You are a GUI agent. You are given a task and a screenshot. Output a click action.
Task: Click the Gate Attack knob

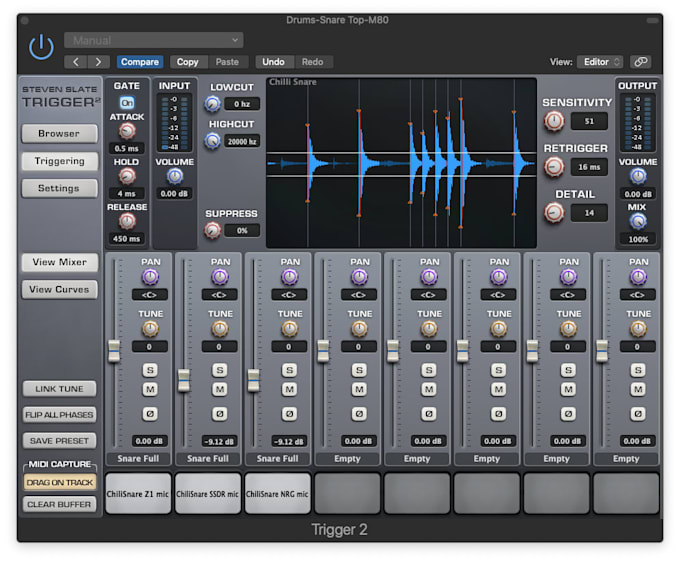click(x=127, y=131)
